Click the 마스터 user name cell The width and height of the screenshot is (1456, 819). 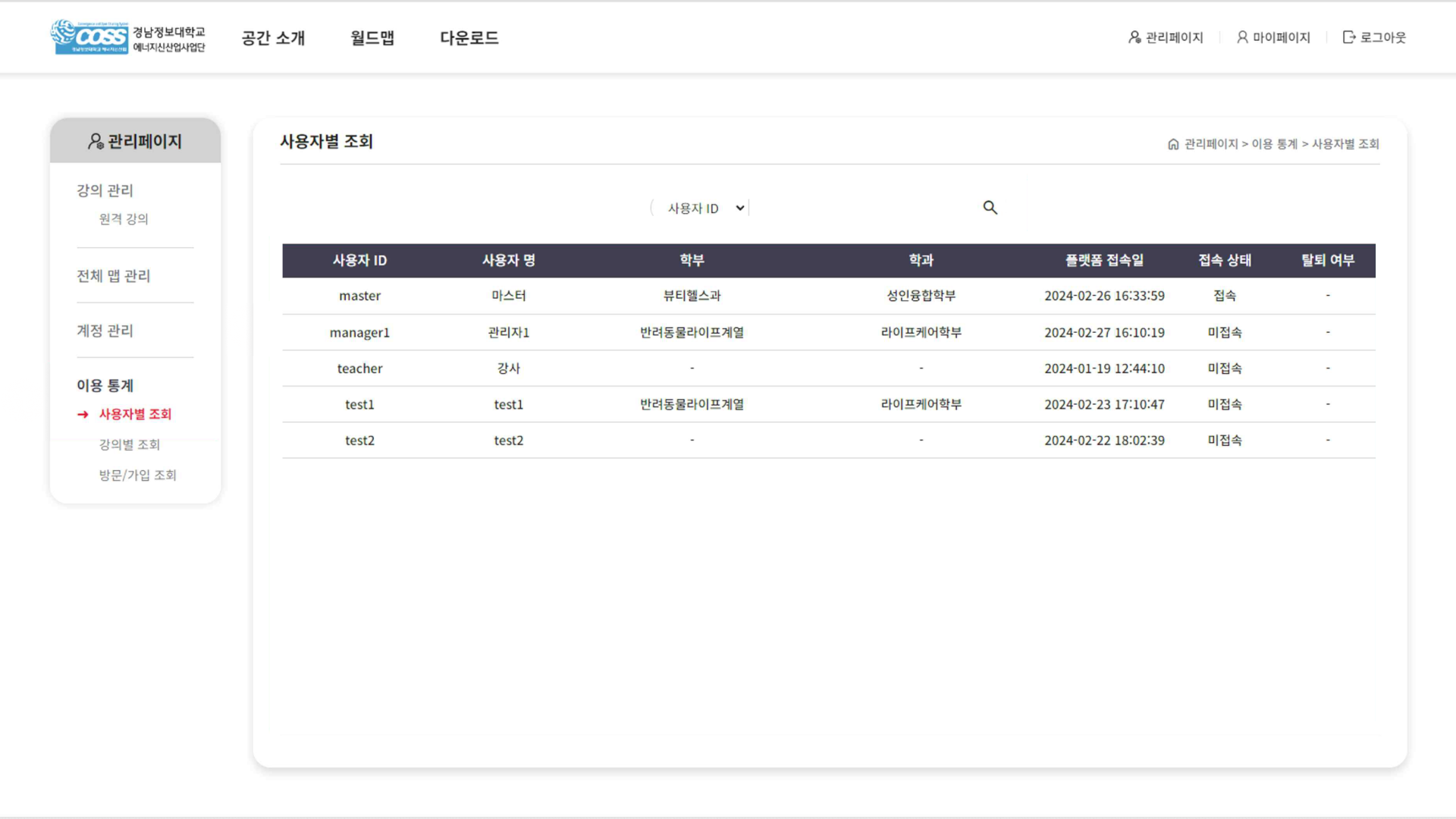pyautogui.click(x=508, y=296)
